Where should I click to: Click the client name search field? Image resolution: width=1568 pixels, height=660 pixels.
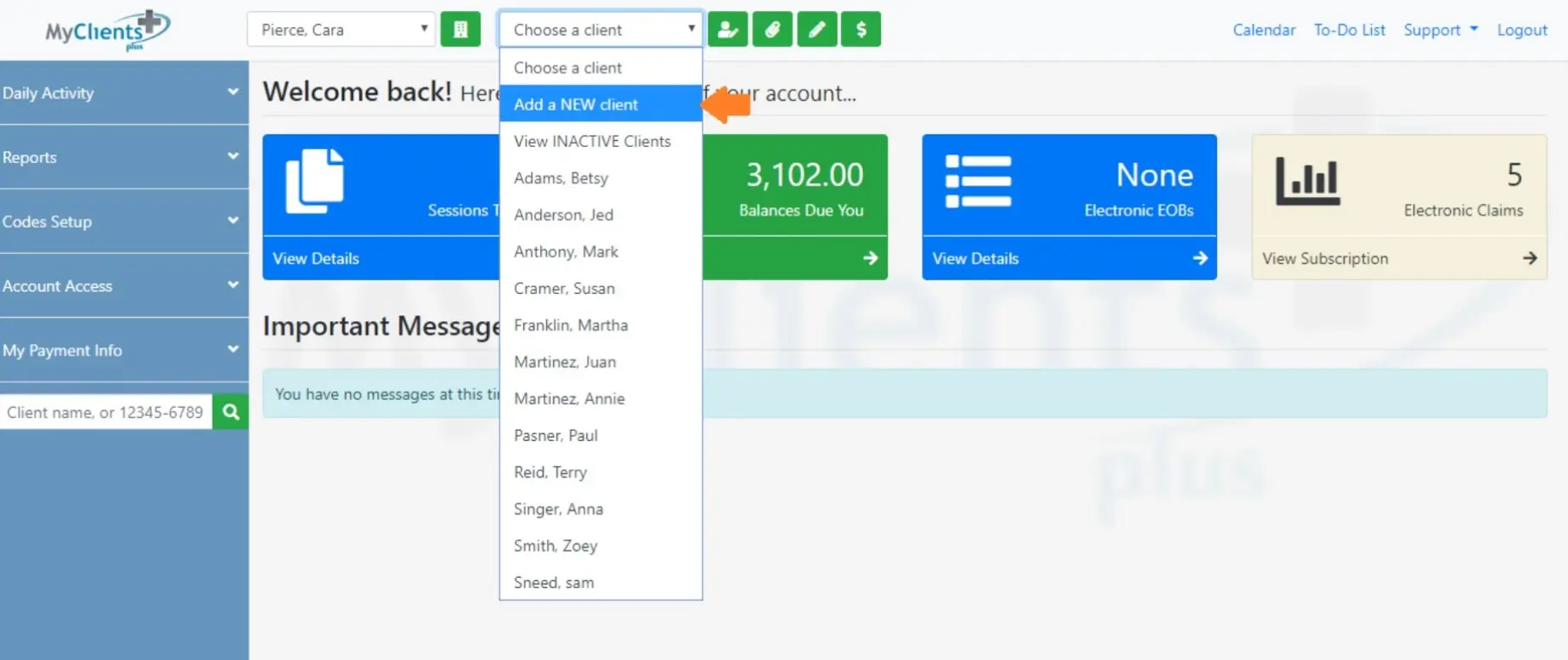[x=106, y=412]
